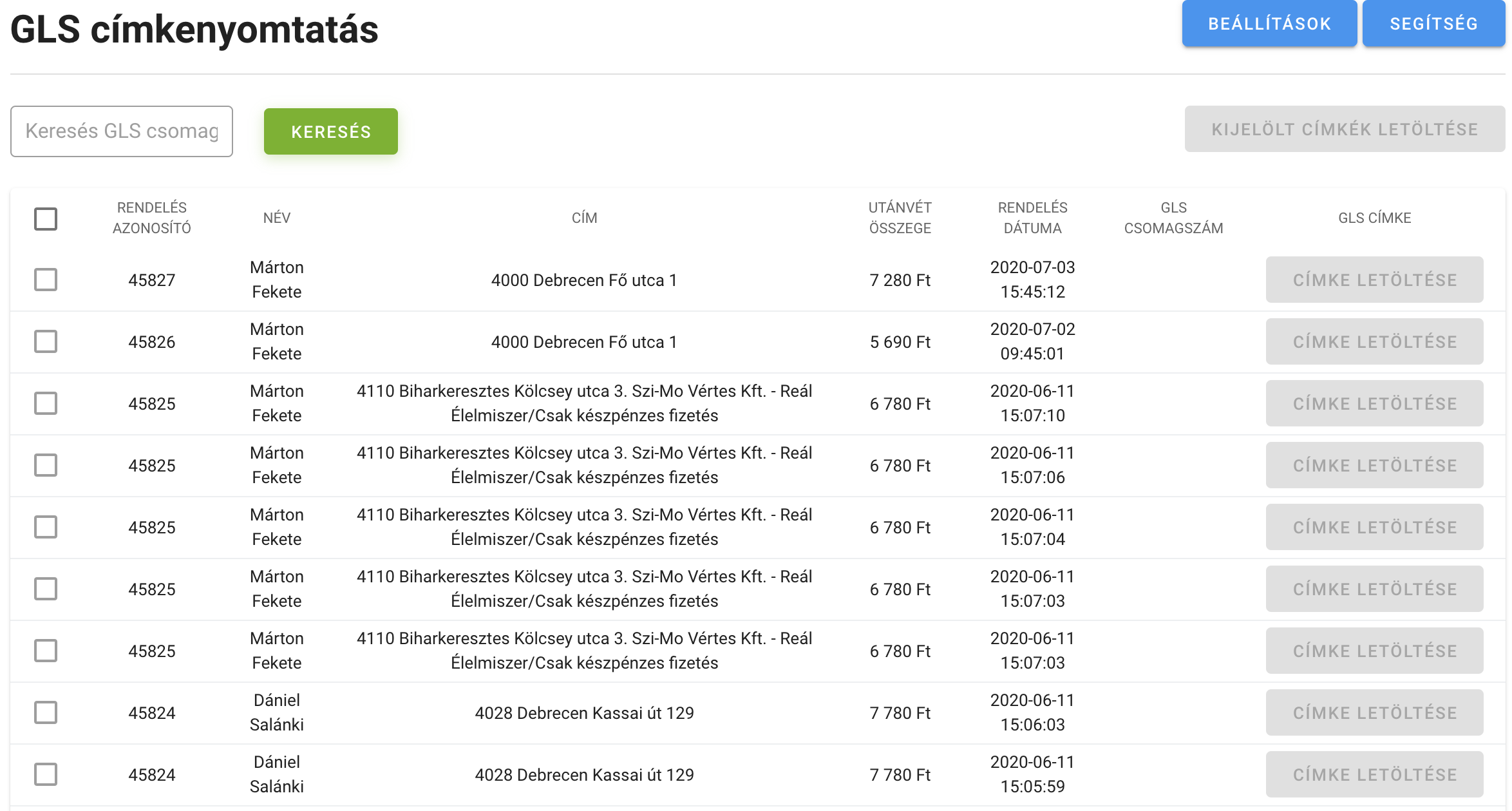Screen dimensions: 1512x811
Task: Click the Név column header
Action: [x=277, y=218]
